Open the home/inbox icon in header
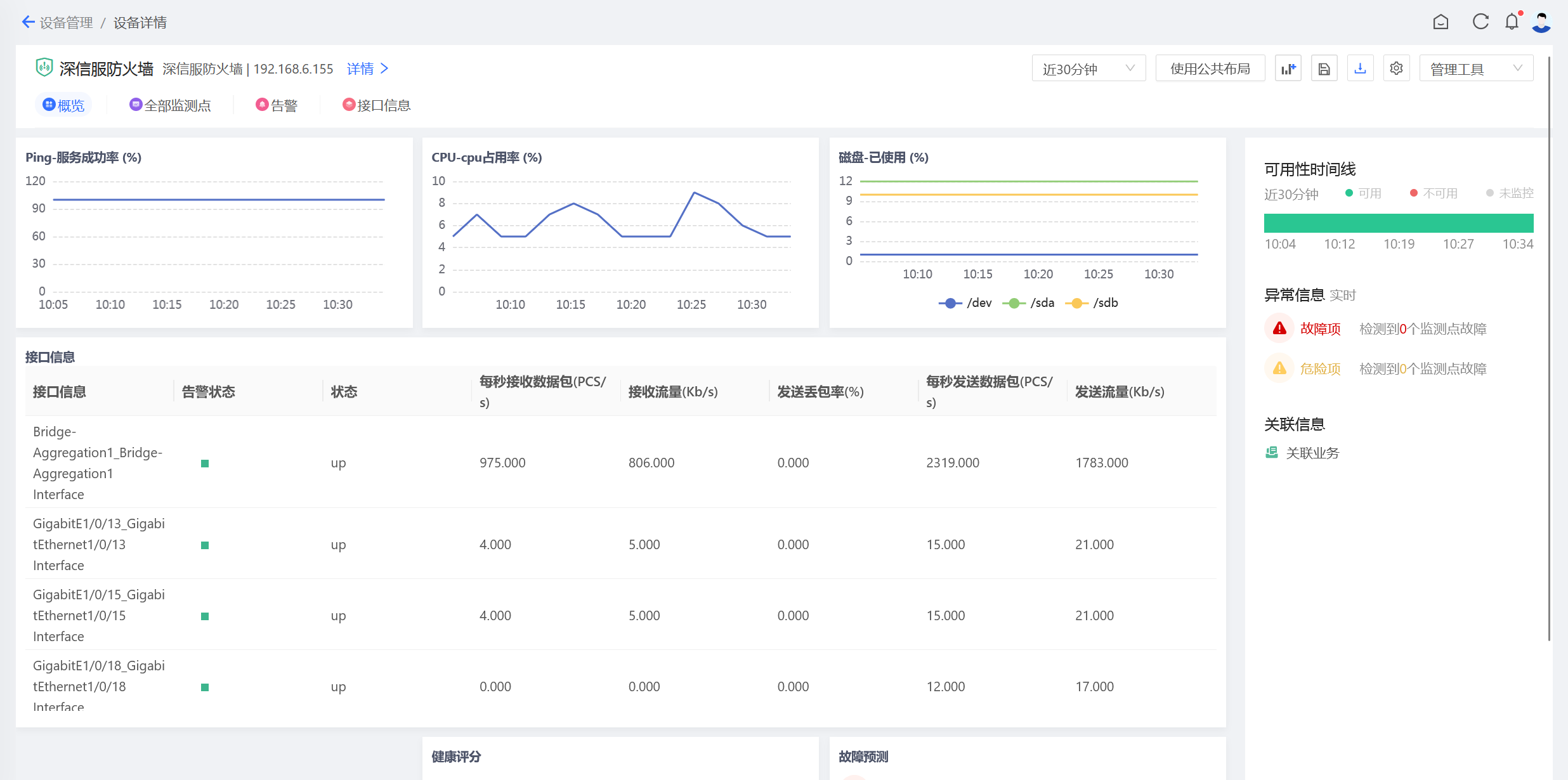The height and width of the screenshot is (780, 1568). point(1441,22)
